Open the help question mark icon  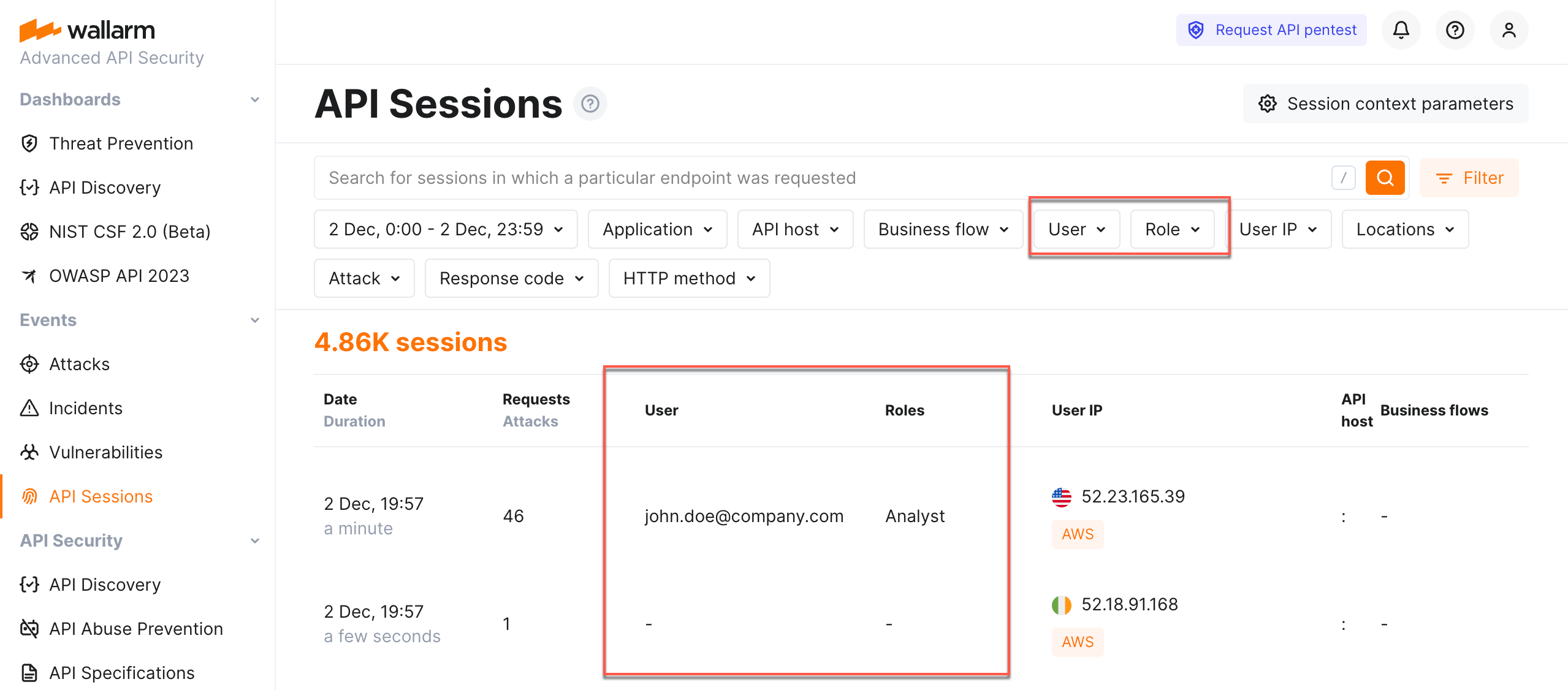tap(1455, 29)
